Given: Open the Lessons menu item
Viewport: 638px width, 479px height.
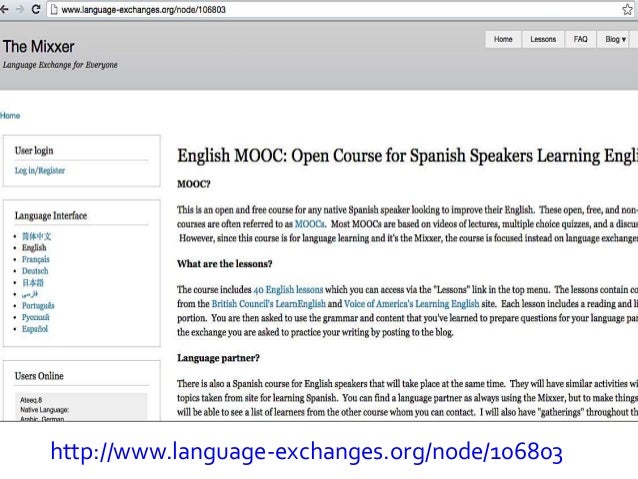Looking at the screenshot, I should 543,39.
